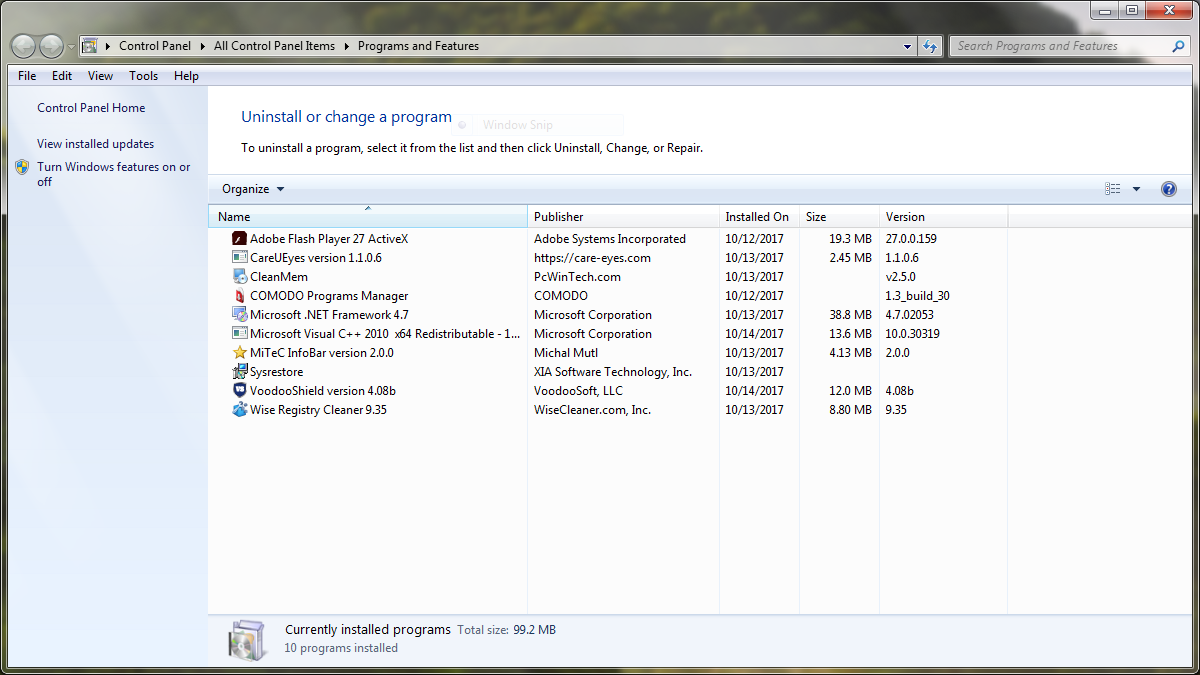
Task: Open the Tools menu
Action: pos(143,76)
